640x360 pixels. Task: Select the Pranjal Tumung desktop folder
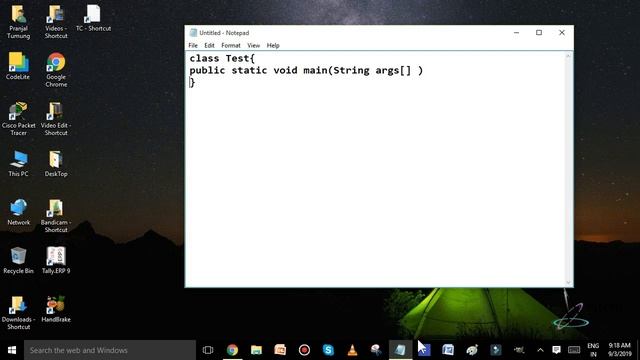coord(18,22)
